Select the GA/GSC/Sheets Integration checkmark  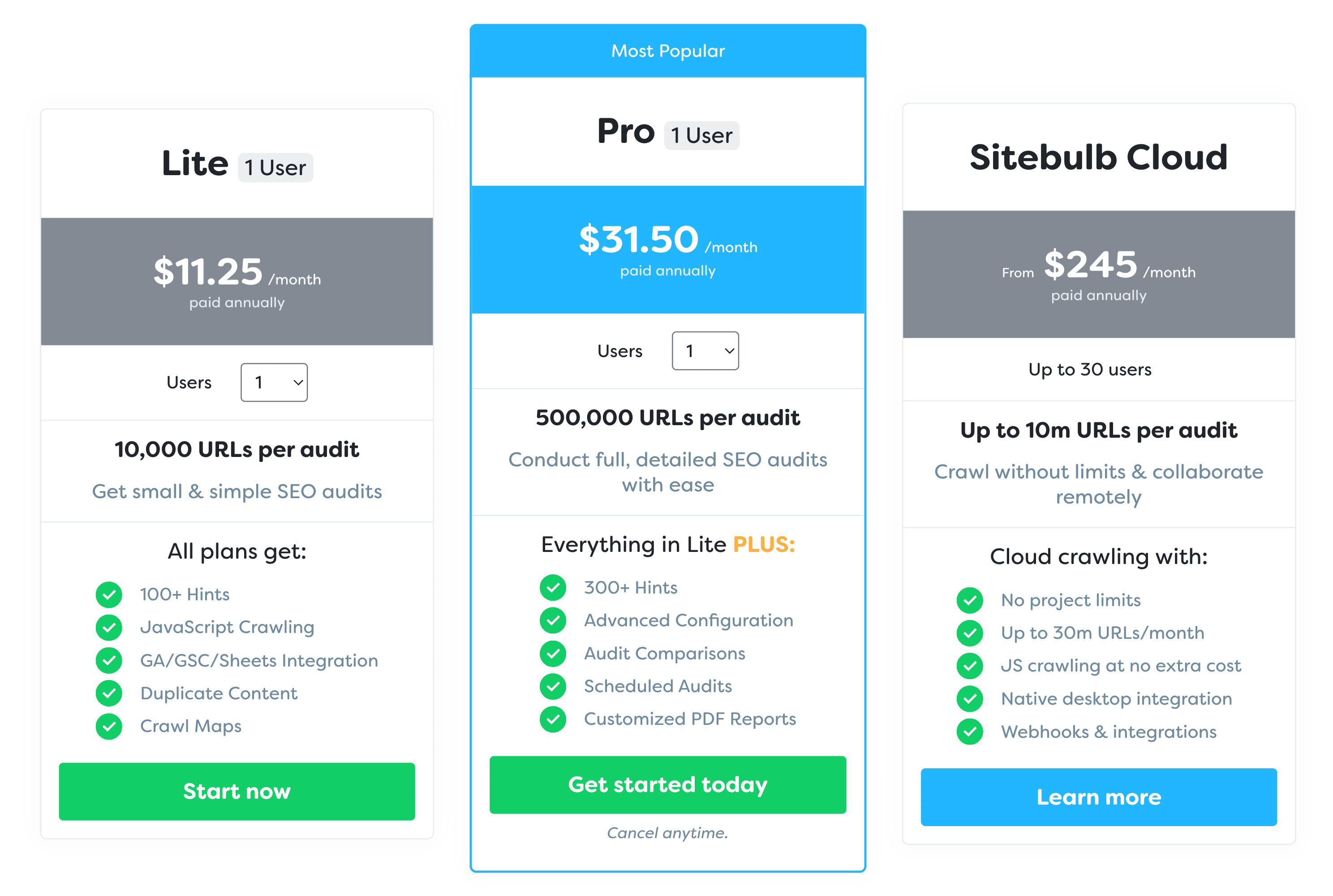click(108, 660)
